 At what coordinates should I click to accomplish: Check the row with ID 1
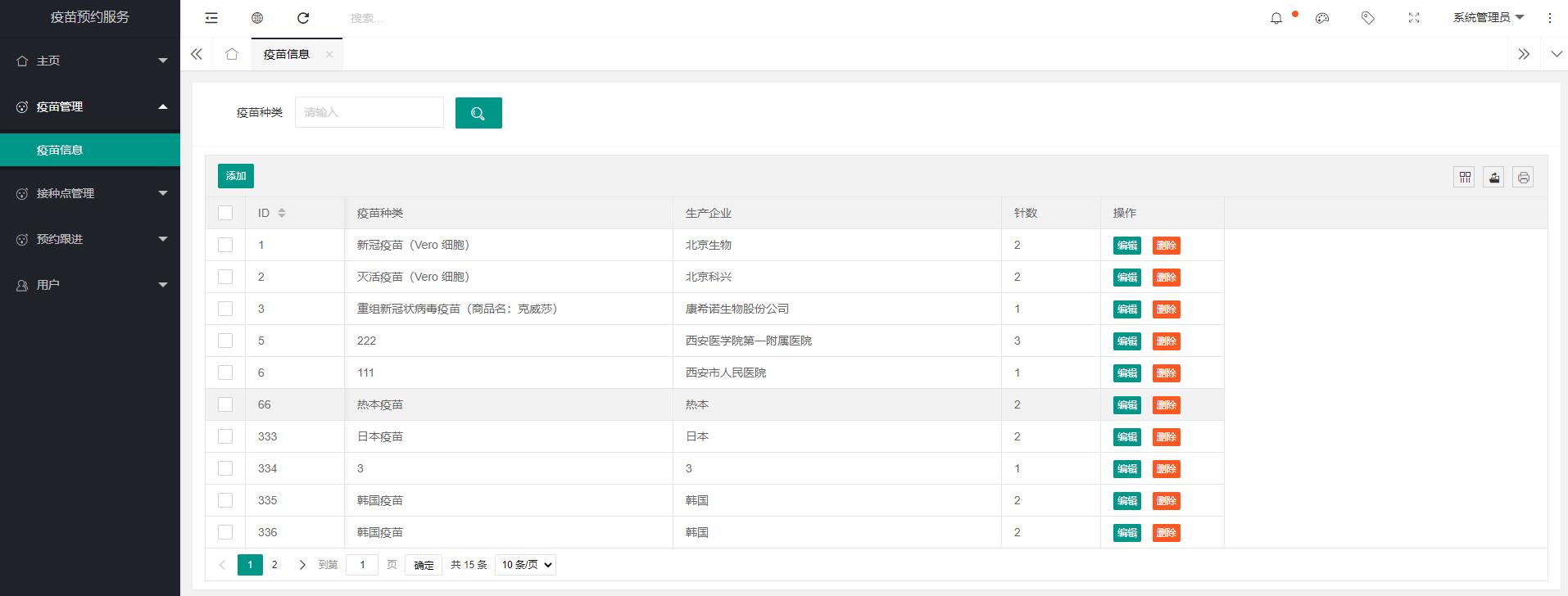(x=225, y=245)
